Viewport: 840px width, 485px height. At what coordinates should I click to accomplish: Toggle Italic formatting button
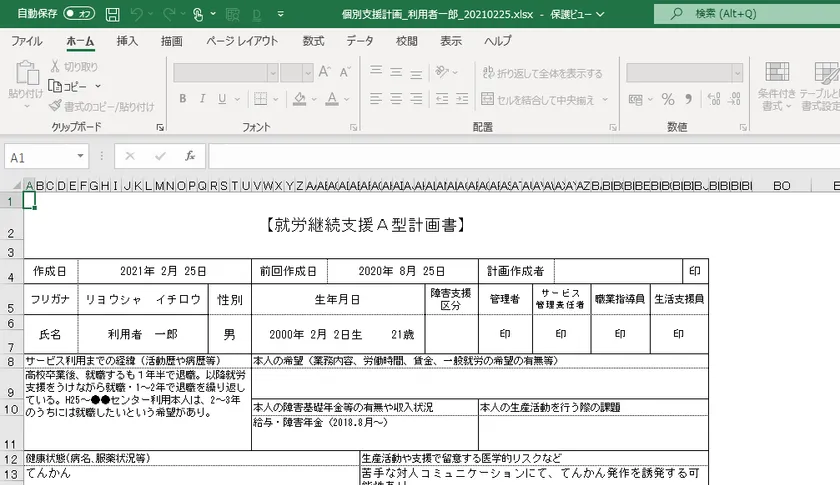[201, 100]
